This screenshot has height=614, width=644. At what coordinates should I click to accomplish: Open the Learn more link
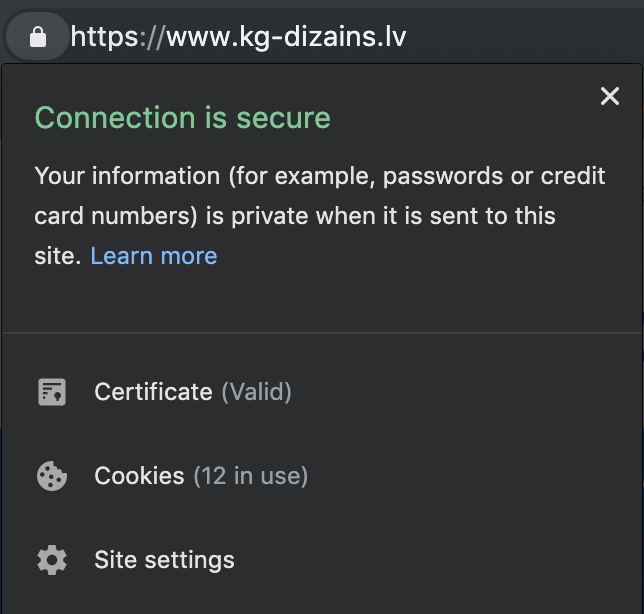153,256
